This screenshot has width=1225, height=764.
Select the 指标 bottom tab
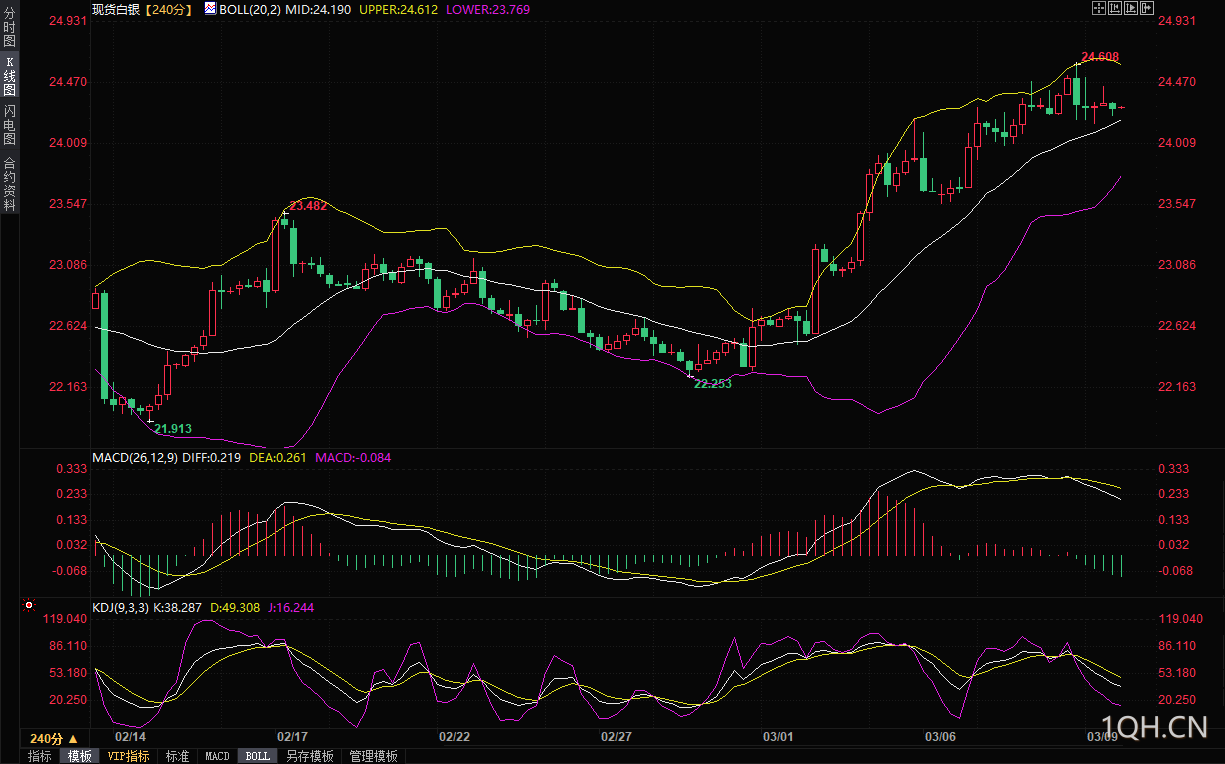[x=40, y=756]
